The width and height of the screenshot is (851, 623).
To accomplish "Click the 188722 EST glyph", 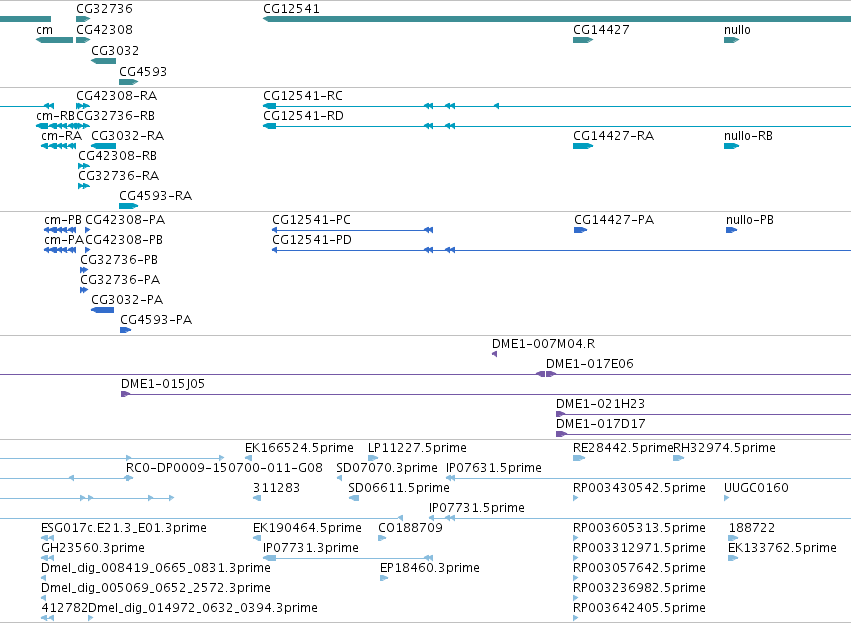I will [733, 538].
